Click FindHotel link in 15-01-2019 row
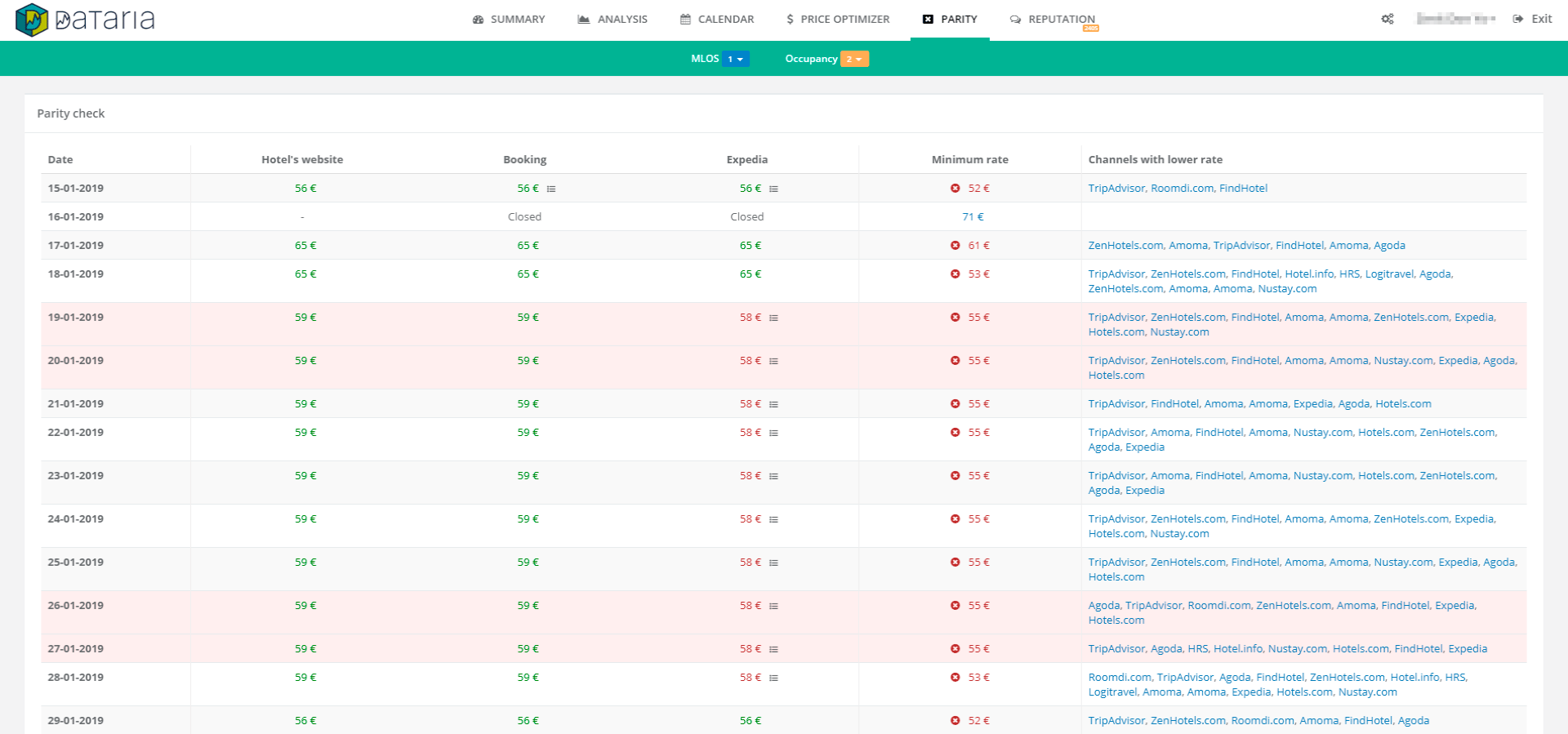Image resolution: width=1568 pixels, height=734 pixels. (x=1243, y=188)
